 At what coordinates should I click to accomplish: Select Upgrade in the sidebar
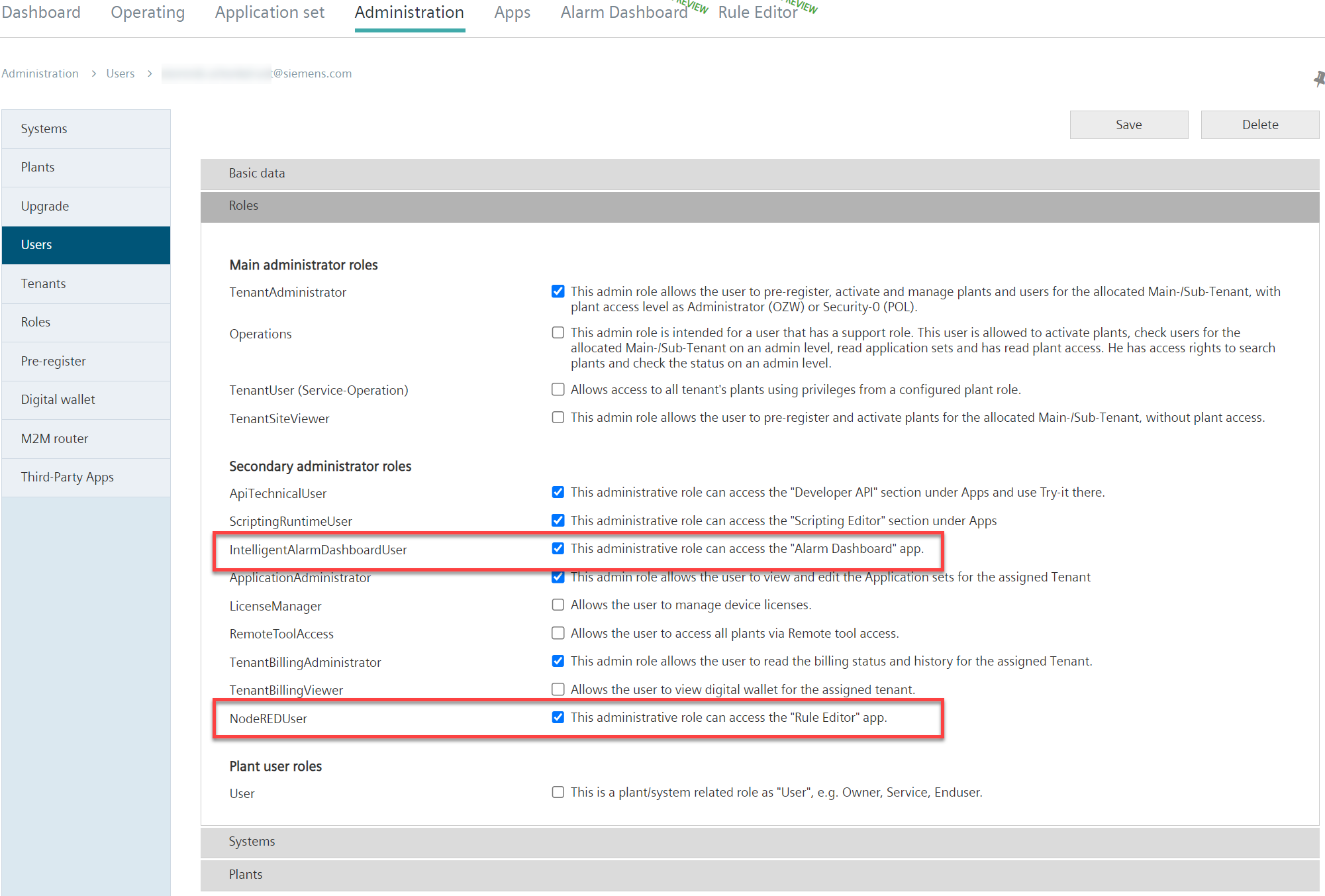86,207
